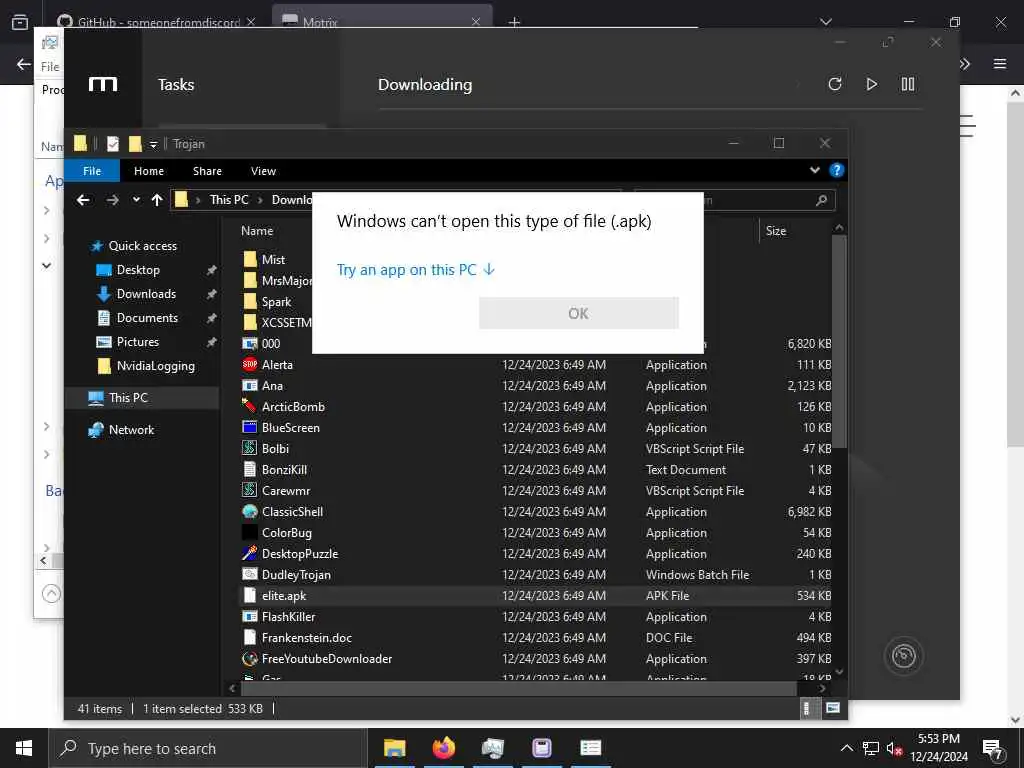Image resolution: width=1024 pixels, height=768 pixels.
Task: Go forward in Explorer navigation
Action: [112, 200]
